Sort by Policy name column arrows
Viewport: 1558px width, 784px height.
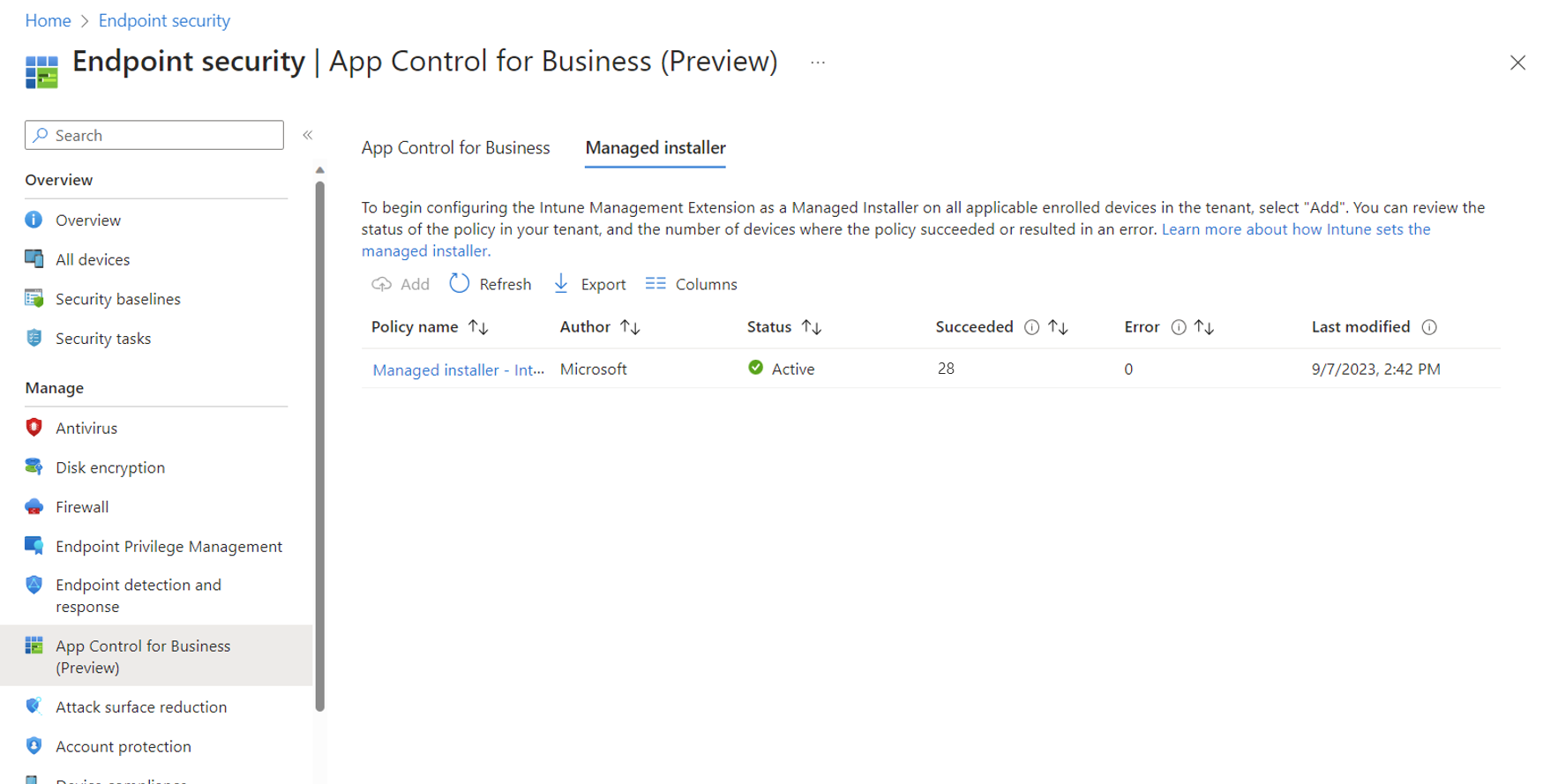point(478,327)
